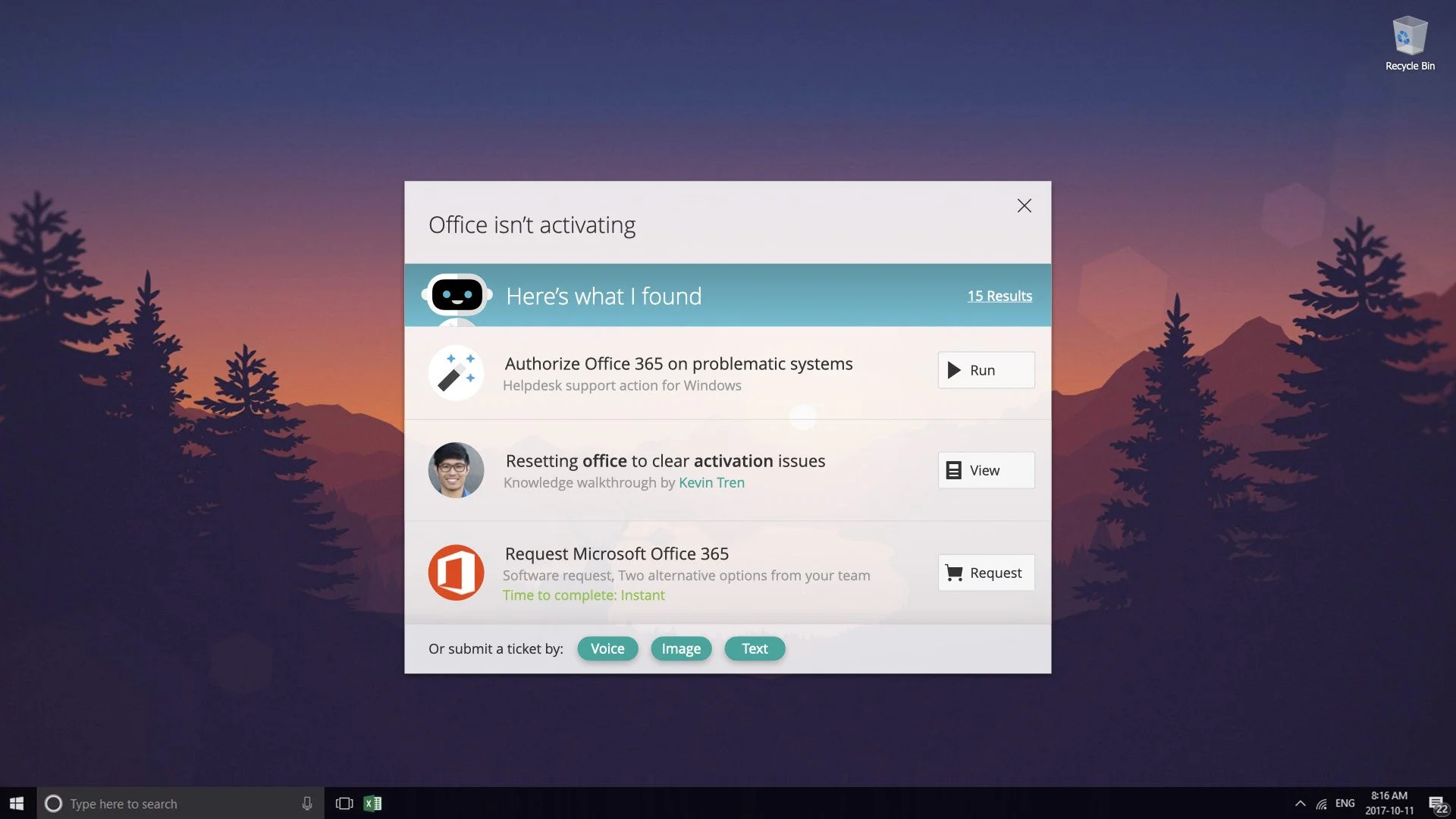Open the Action Center notifications icon
This screenshot has width=1456, height=819.
[1436, 804]
